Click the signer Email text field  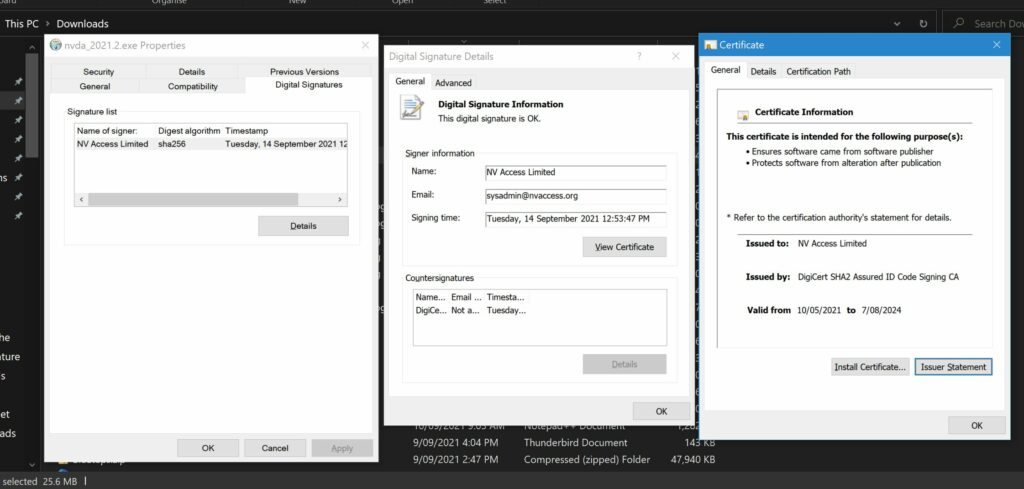tap(575, 196)
